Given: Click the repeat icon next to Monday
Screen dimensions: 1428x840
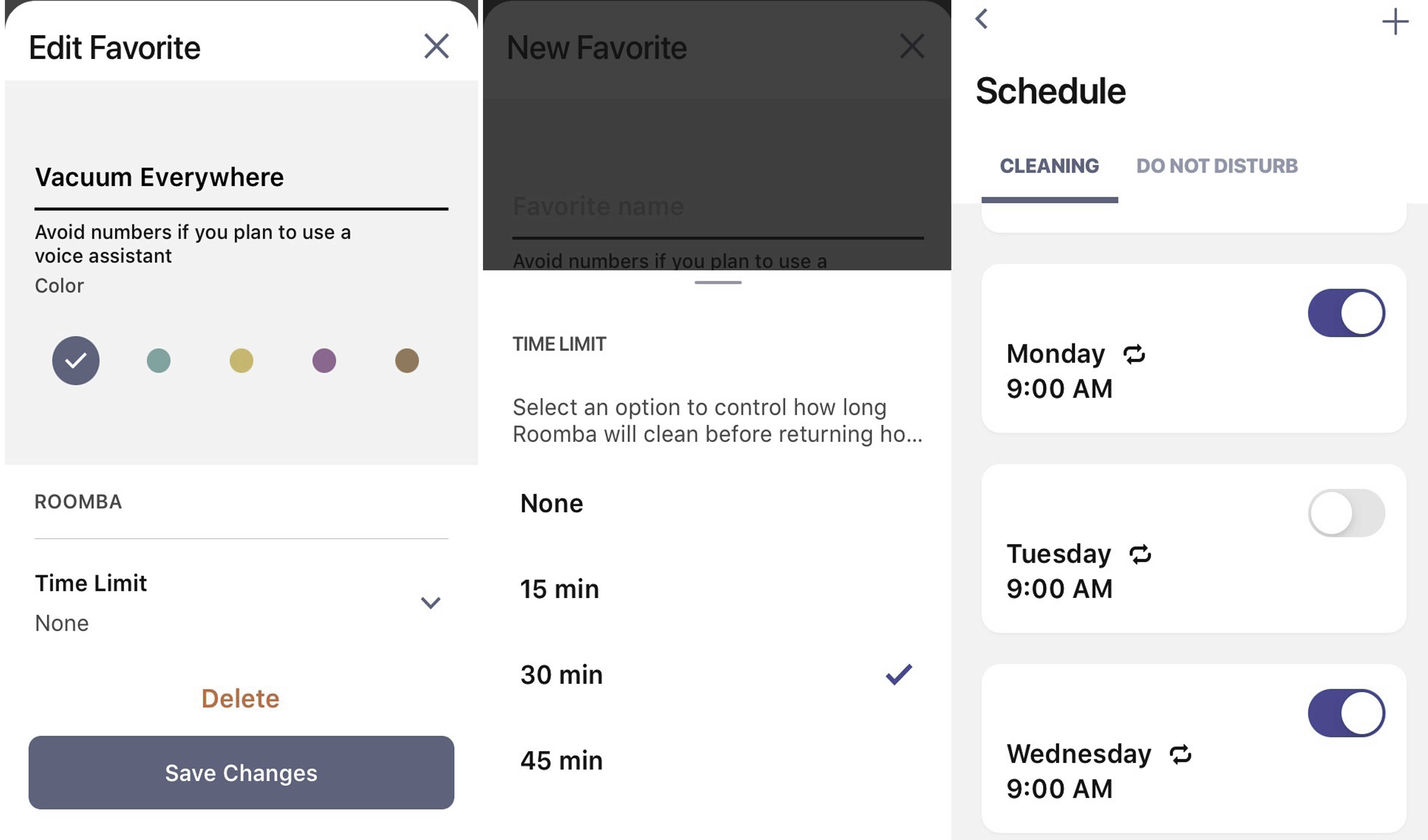Looking at the screenshot, I should pos(1134,354).
